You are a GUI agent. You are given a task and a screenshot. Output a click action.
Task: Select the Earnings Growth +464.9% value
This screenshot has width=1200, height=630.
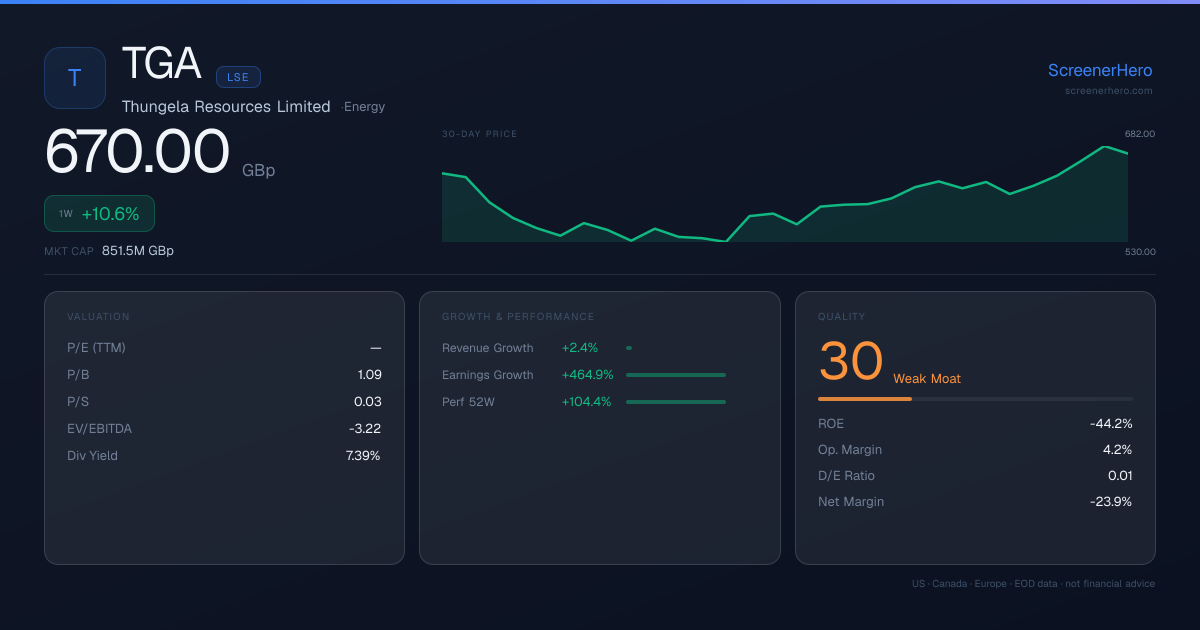tap(588, 375)
